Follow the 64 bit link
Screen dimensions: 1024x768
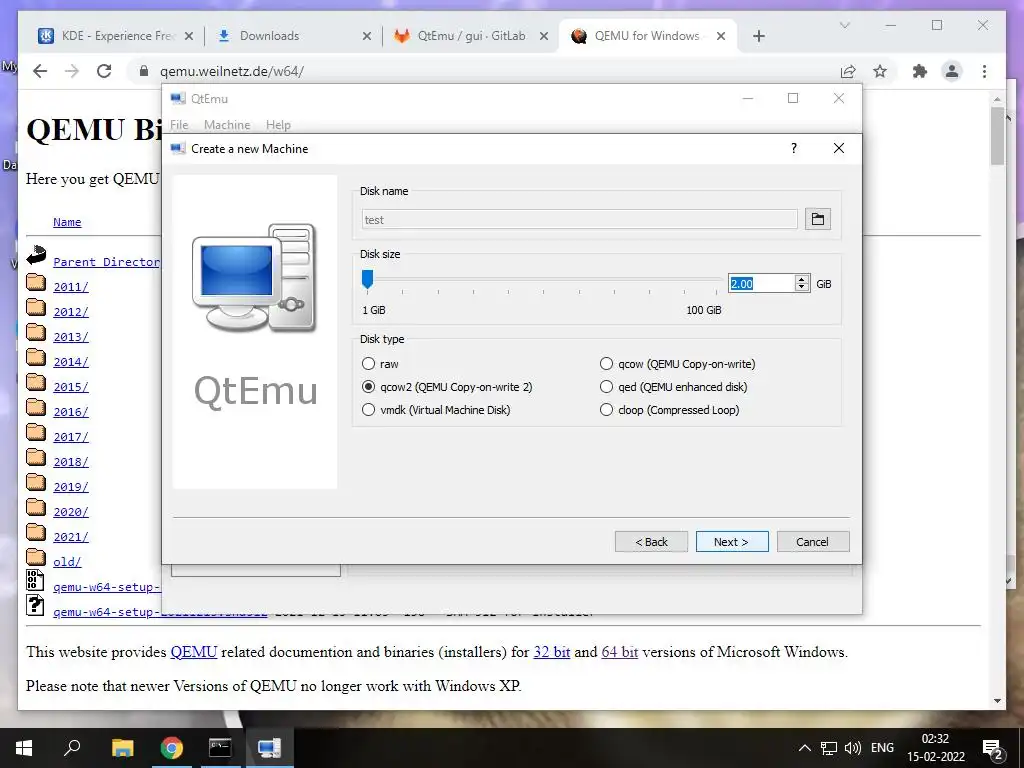(619, 652)
